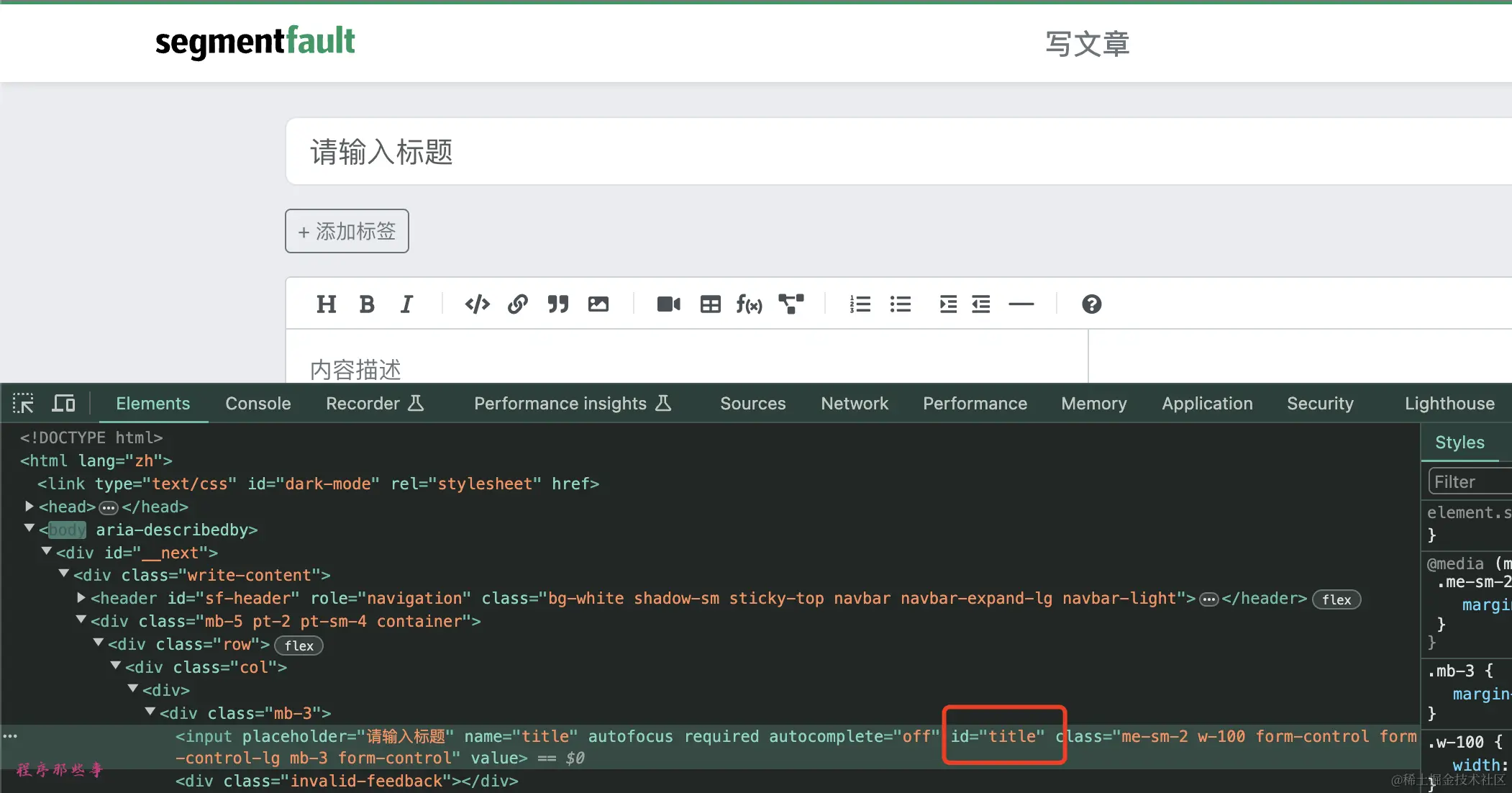Toggle the device toolbar in DevTools

pos(63,404)
